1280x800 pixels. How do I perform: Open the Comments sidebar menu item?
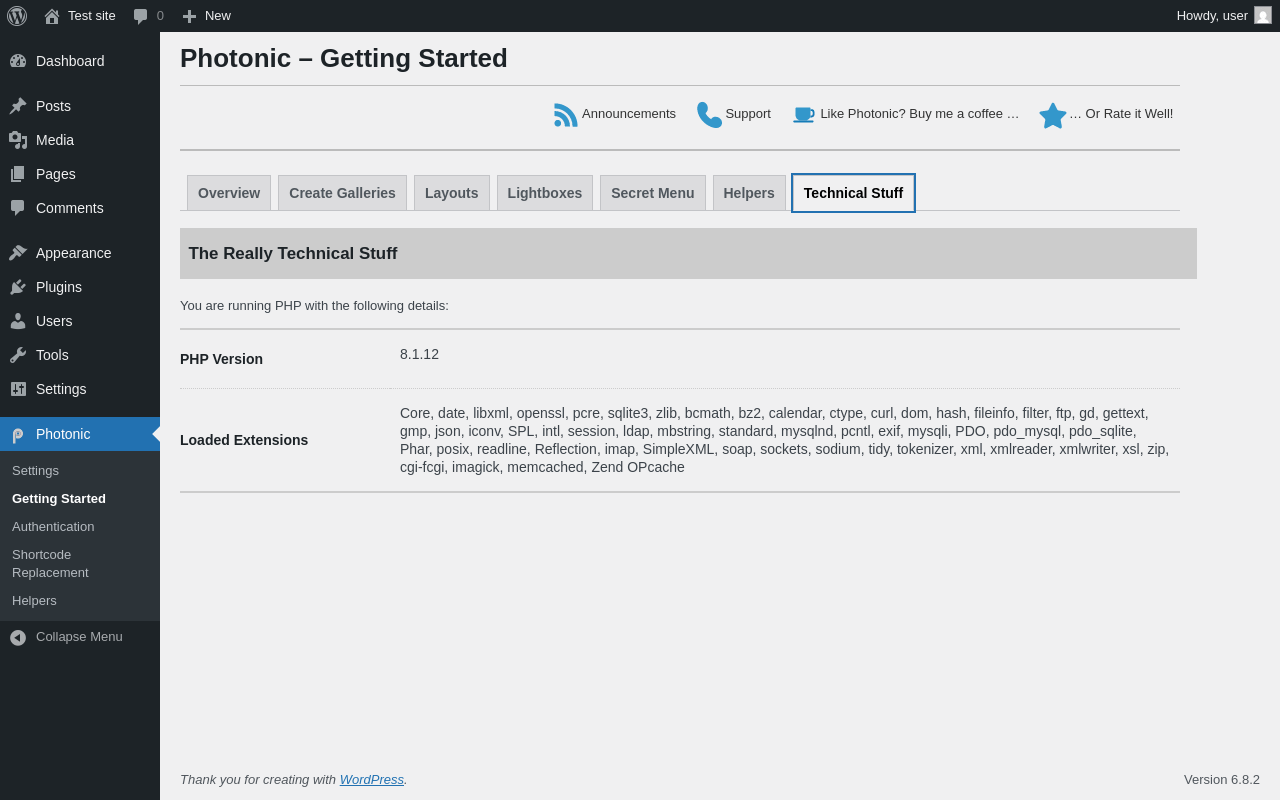coord(70,208)
